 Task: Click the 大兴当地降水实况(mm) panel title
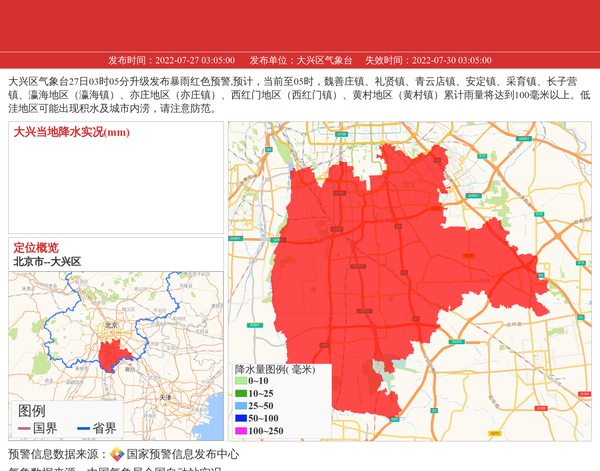(x=71, y=132)
